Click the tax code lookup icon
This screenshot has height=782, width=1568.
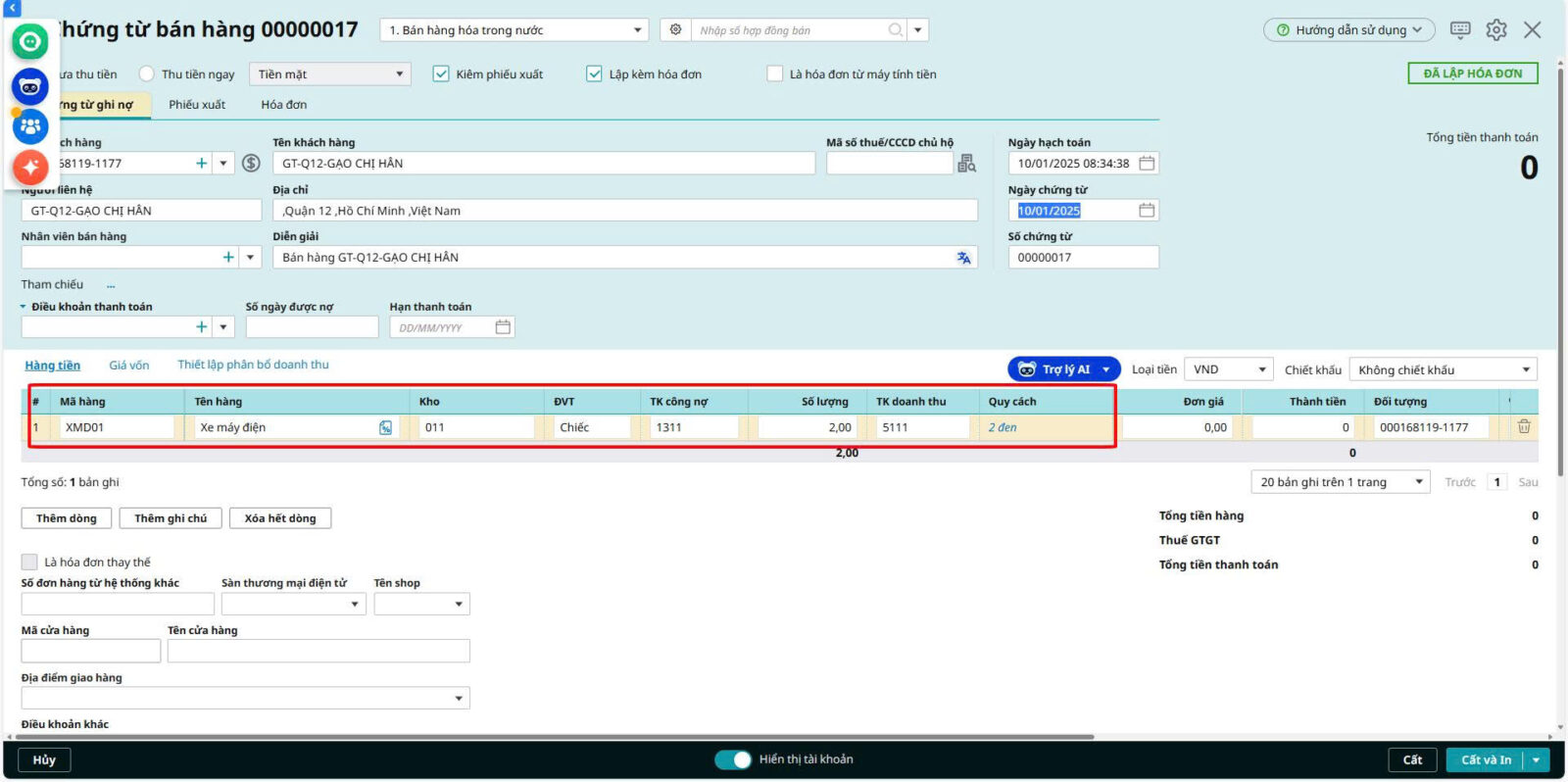pos(966,164)
